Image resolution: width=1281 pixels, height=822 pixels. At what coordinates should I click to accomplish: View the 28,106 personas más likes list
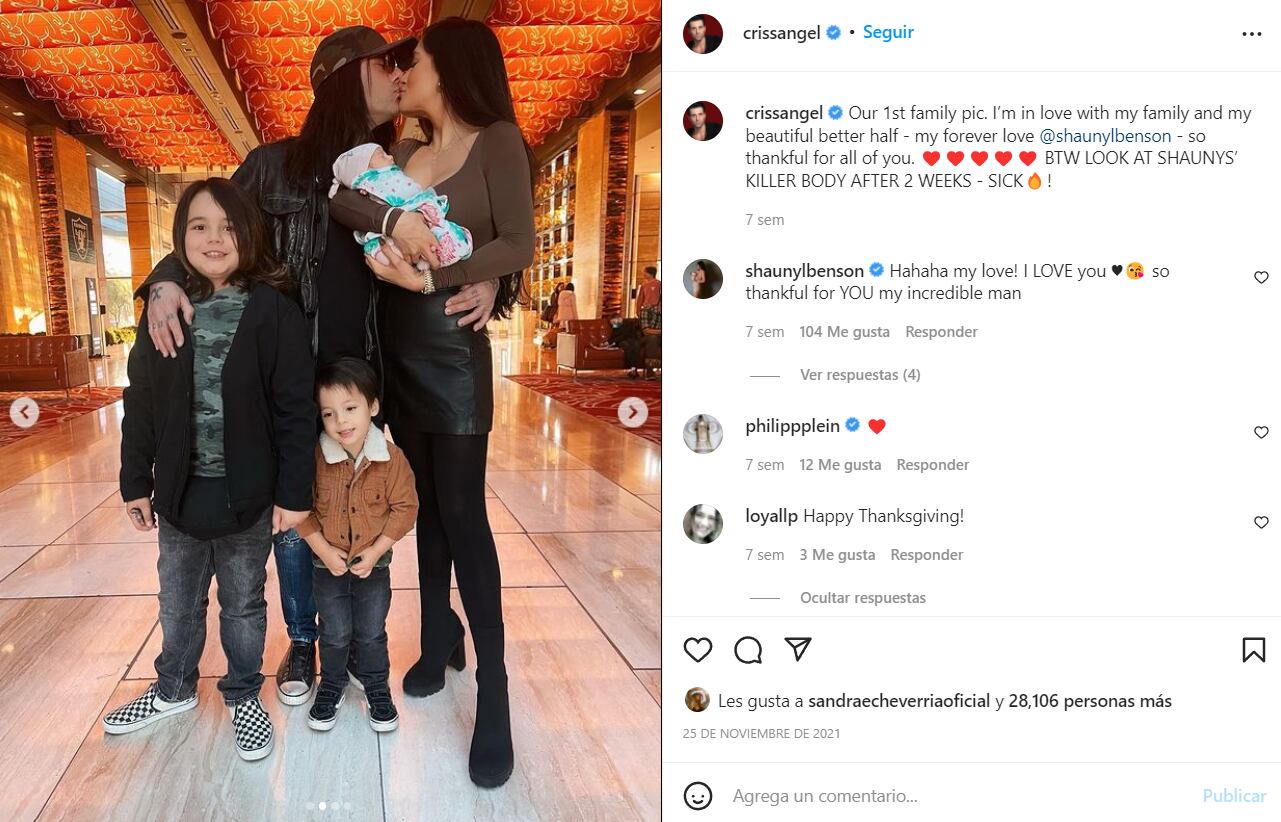point(1090,701)
